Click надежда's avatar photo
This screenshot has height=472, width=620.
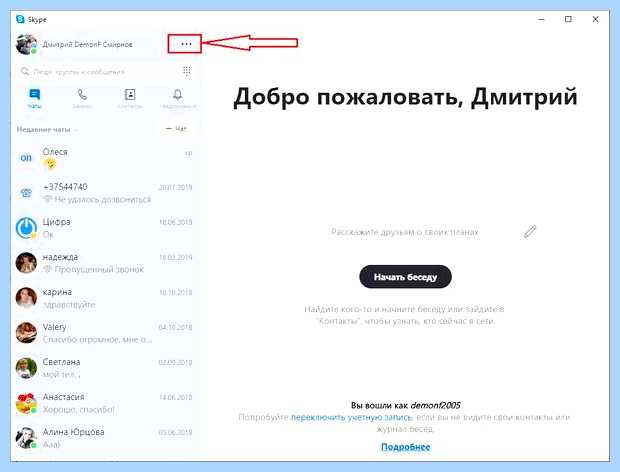[26, 263]
